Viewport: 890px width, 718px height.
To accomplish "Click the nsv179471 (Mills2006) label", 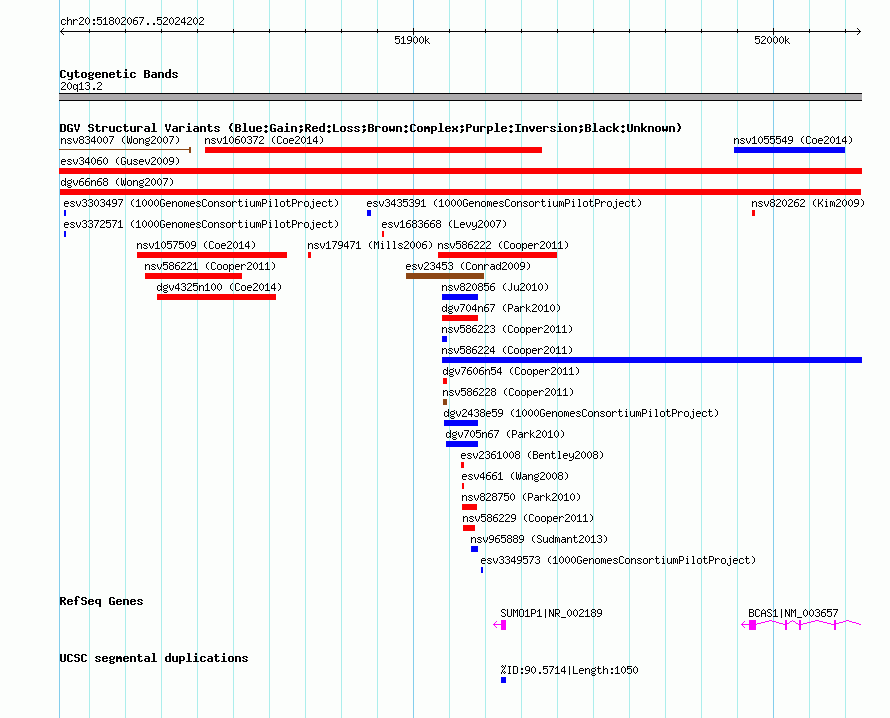I will pyautogui.click(x=370, y=245).
